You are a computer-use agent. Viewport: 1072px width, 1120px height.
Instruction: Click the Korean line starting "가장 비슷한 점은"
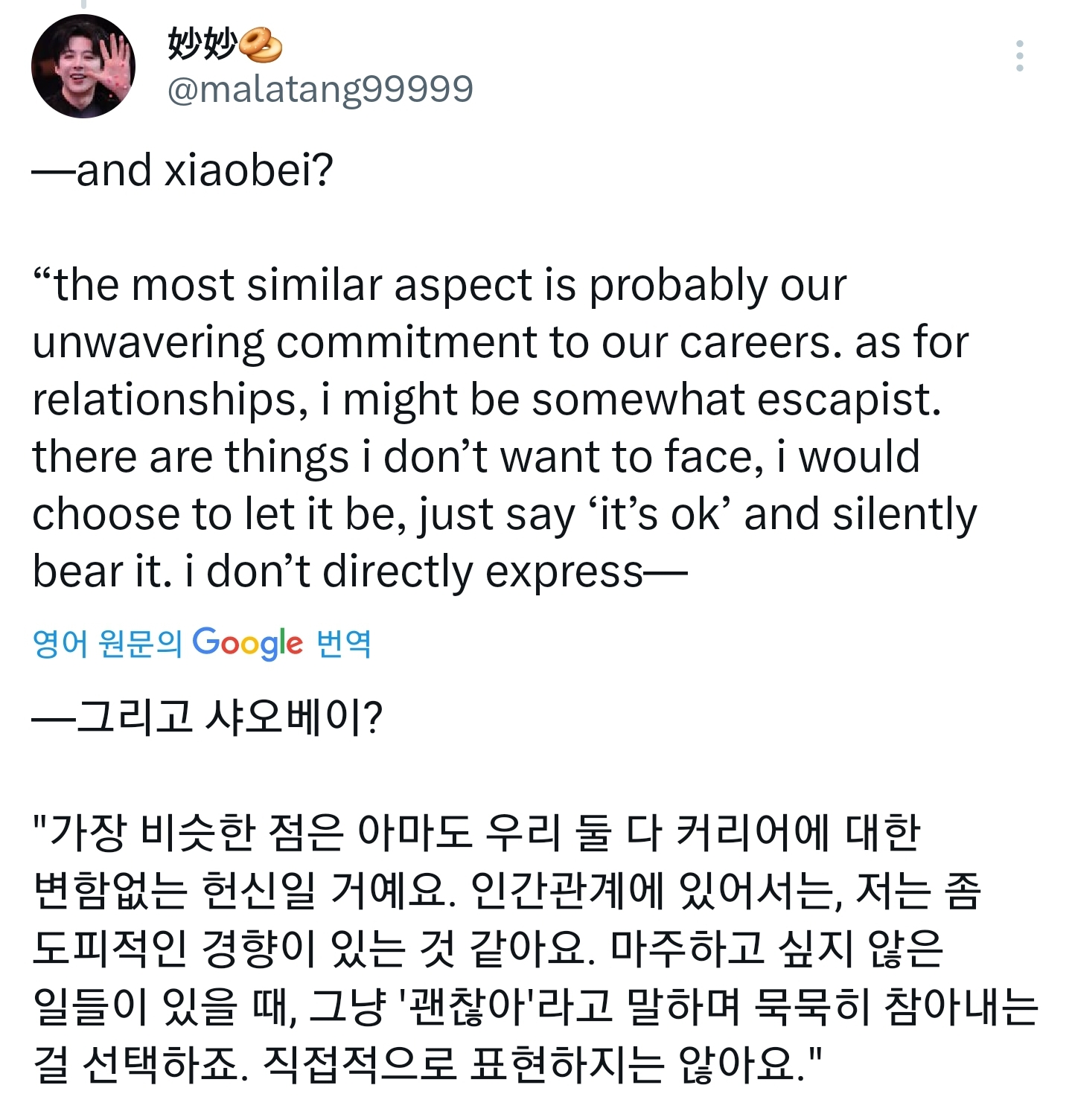coord(477,832)
